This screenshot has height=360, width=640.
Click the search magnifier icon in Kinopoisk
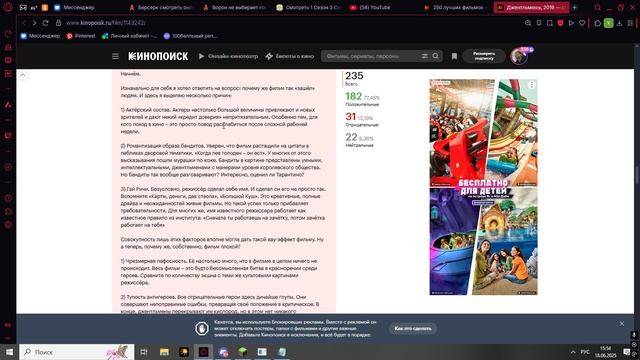[436, 56]
